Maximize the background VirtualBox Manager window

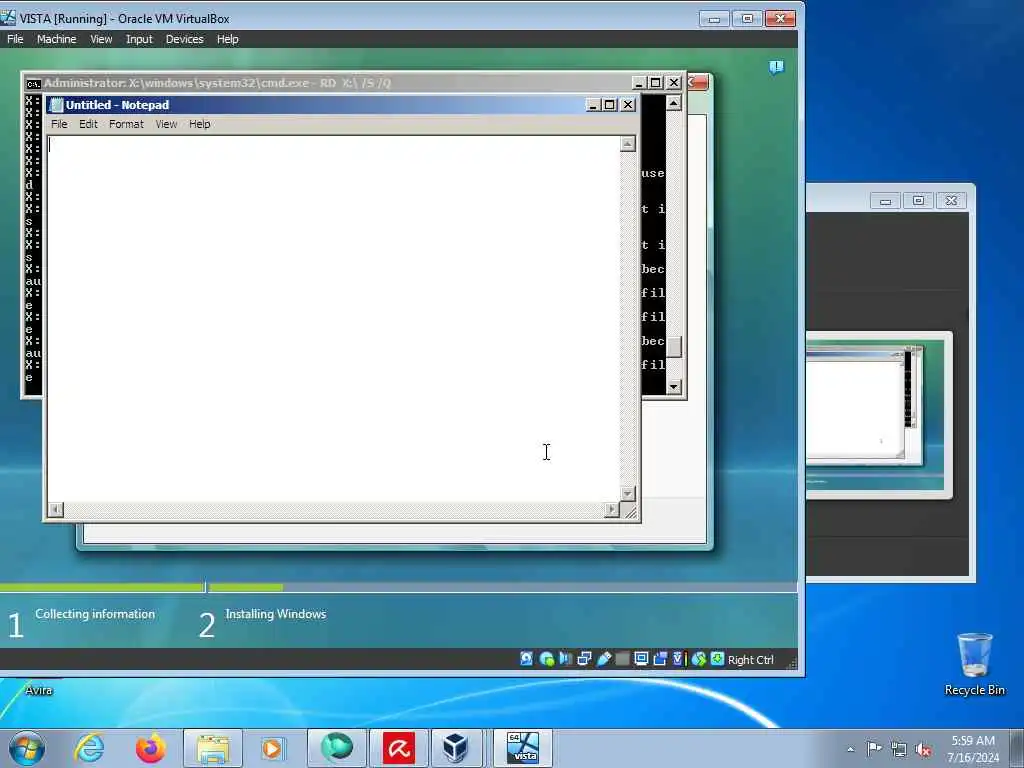pyautogui.click(x=918, y=200)
